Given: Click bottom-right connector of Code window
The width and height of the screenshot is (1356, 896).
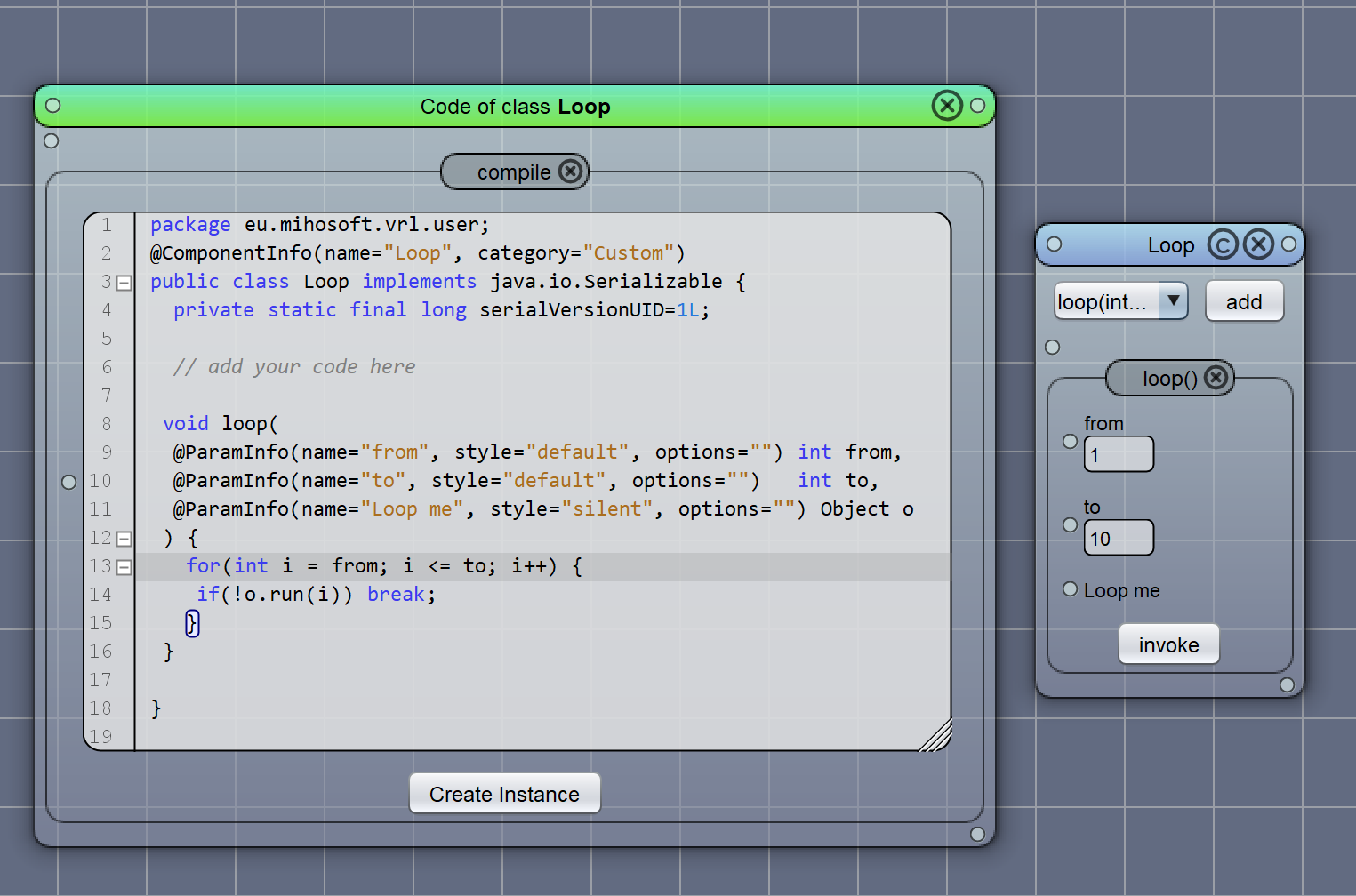Looking at the screenshot, I should click(977, 834).
